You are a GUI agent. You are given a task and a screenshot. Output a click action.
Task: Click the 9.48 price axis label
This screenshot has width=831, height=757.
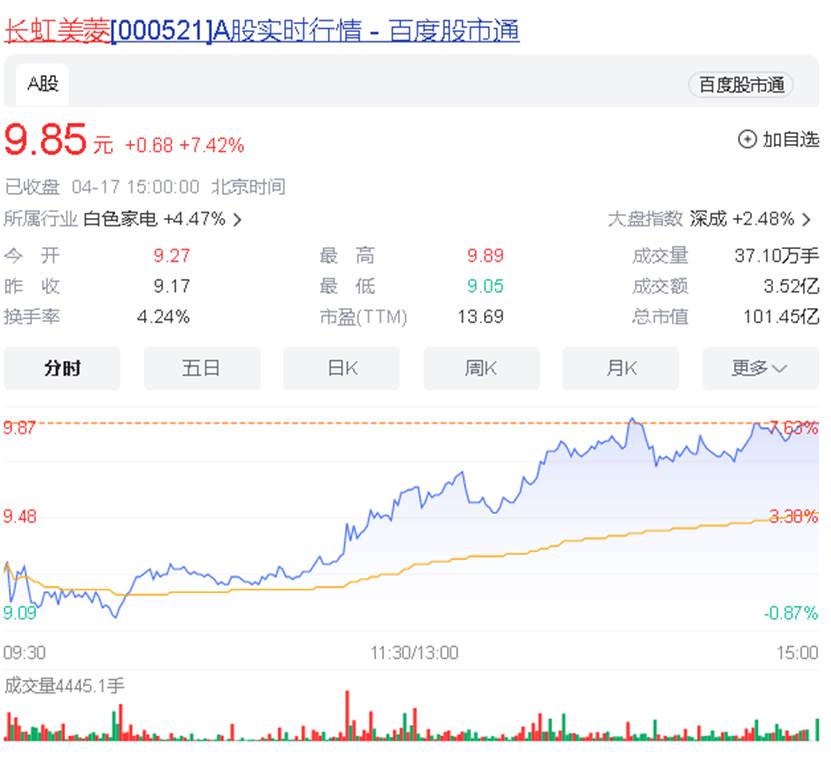20,516
